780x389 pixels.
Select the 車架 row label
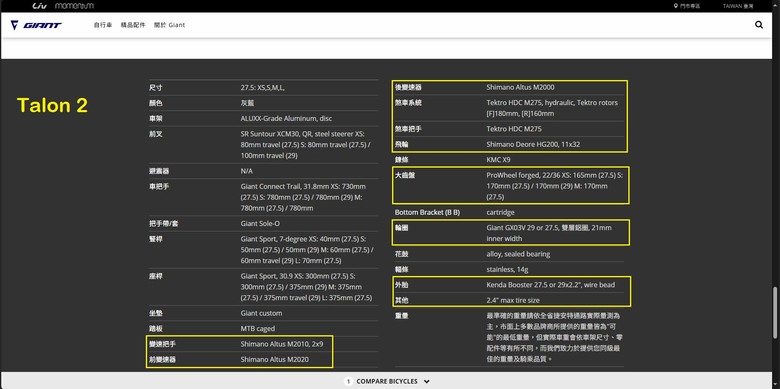point(155,118)
